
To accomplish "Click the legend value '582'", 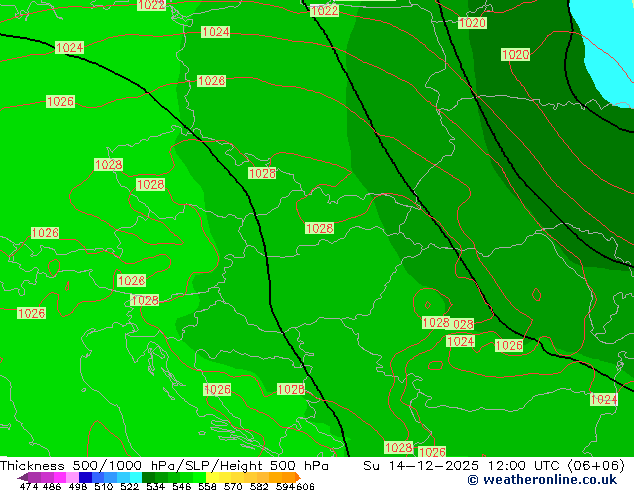I will tap(259, 486).
